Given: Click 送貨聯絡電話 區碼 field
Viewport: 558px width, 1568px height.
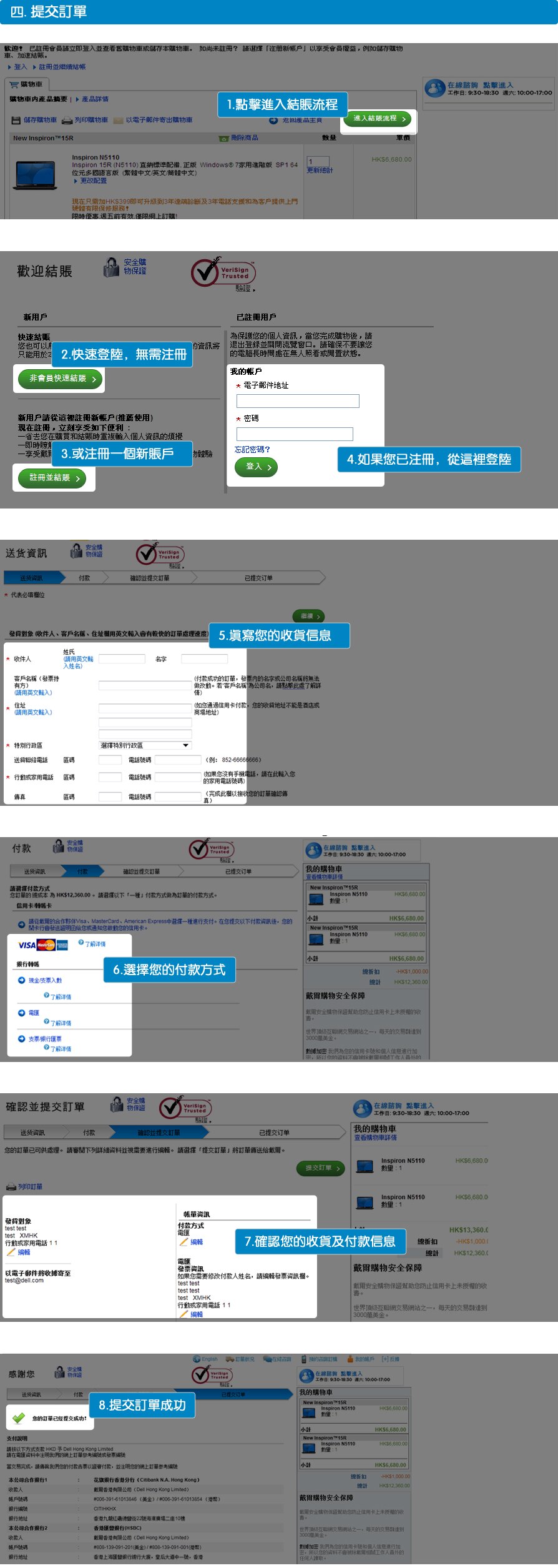Looking at the screenshot, I should (x=110, y=760).
